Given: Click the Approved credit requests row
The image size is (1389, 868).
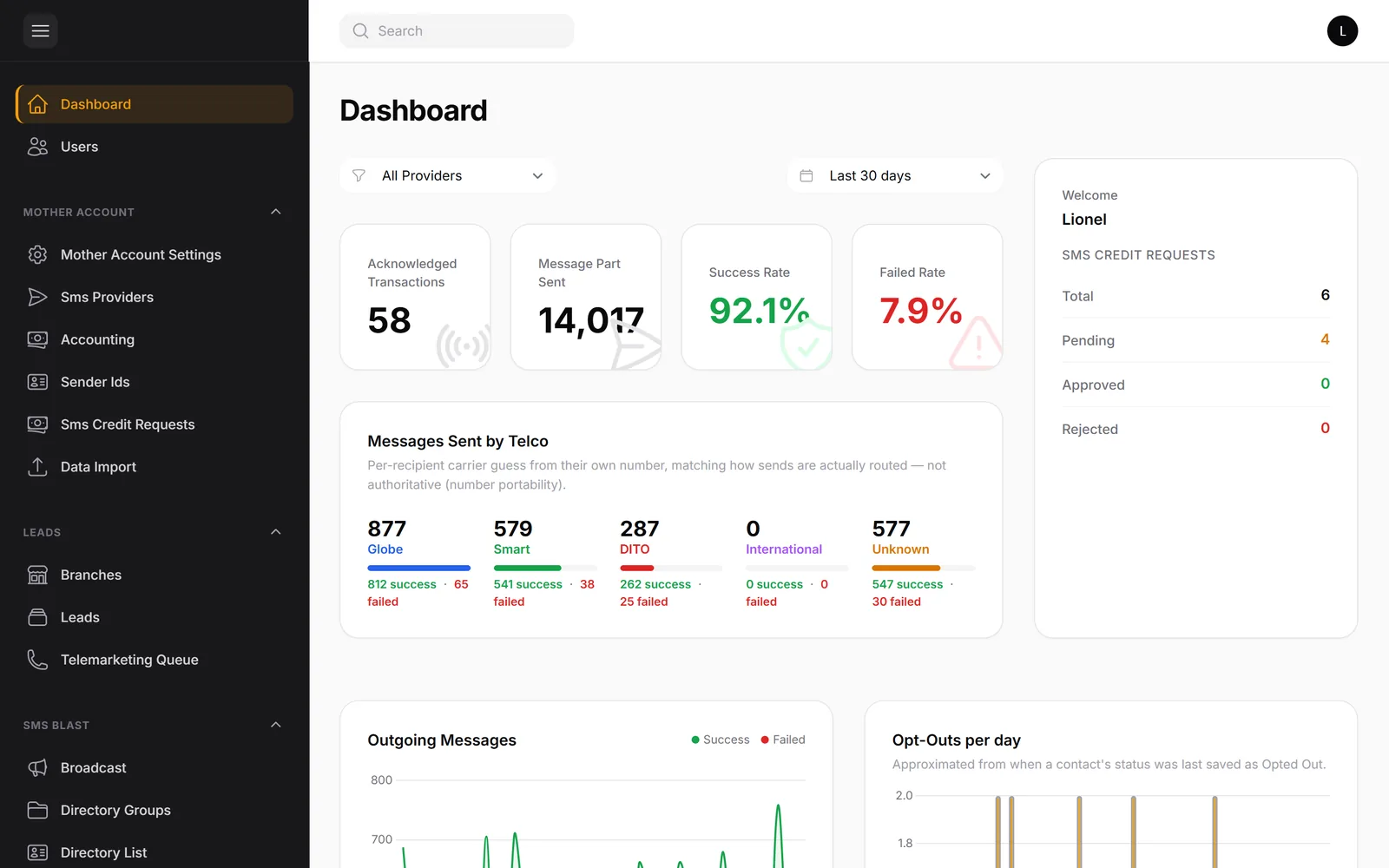Looking at the screenshot, I should (x=1195, y=385).
